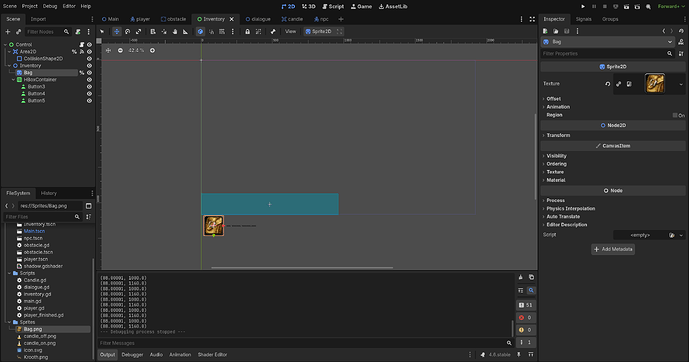Lock the selected node with padlock icon
Viewport: 689px width, 362px height.
click(x=247, y=32)
